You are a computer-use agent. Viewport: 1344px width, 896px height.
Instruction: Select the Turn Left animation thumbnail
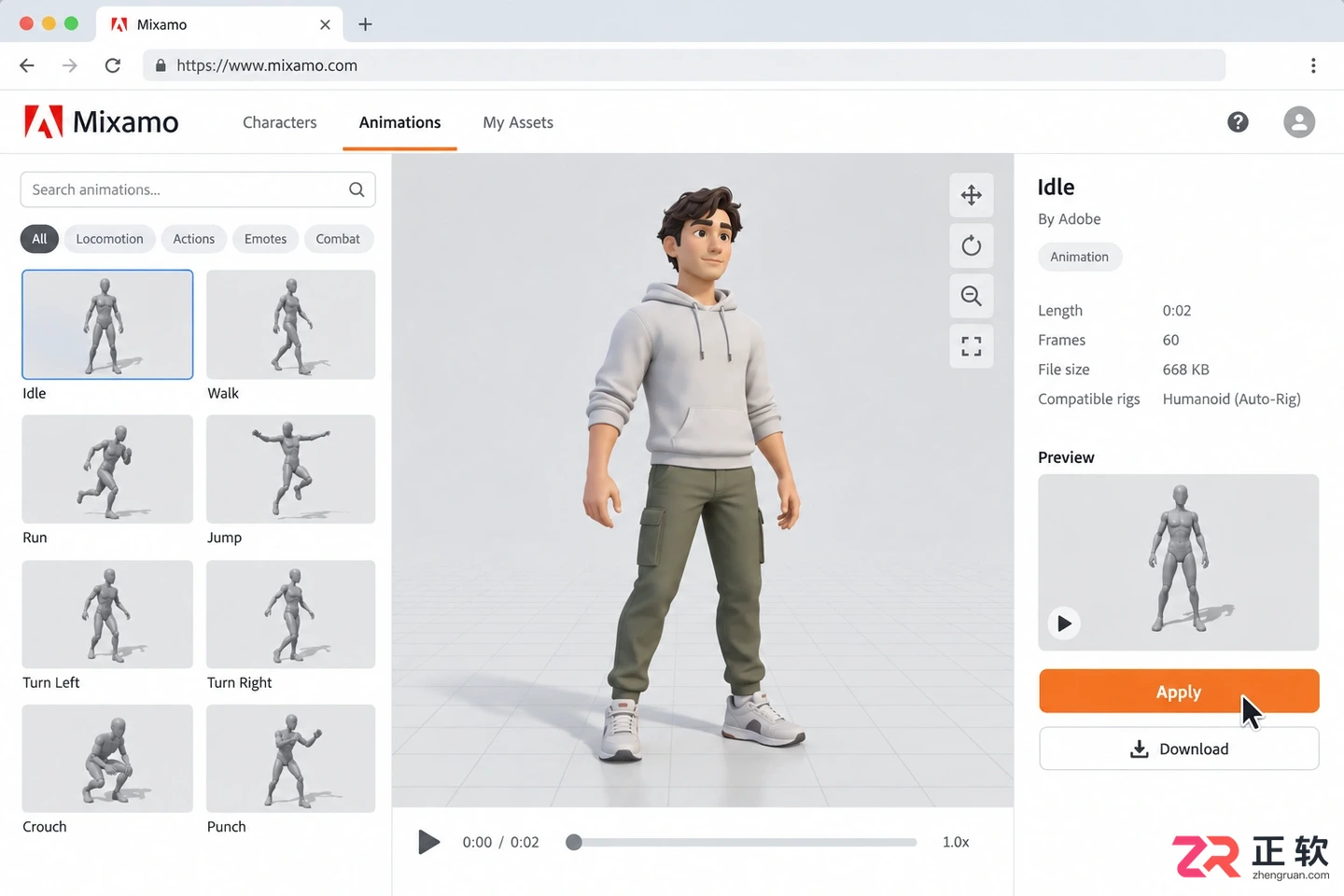click(x=107, y=614)
